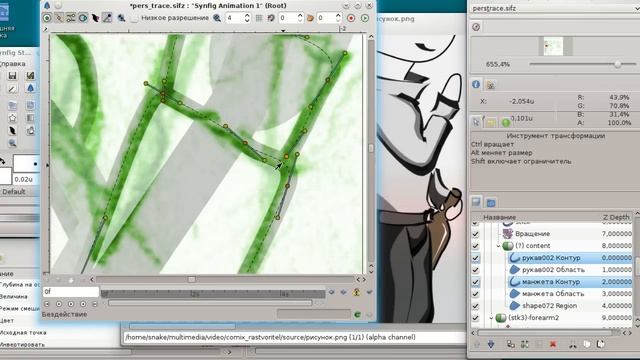
Task: Click the navigator zoom slider handle
Action: (618, 64)
